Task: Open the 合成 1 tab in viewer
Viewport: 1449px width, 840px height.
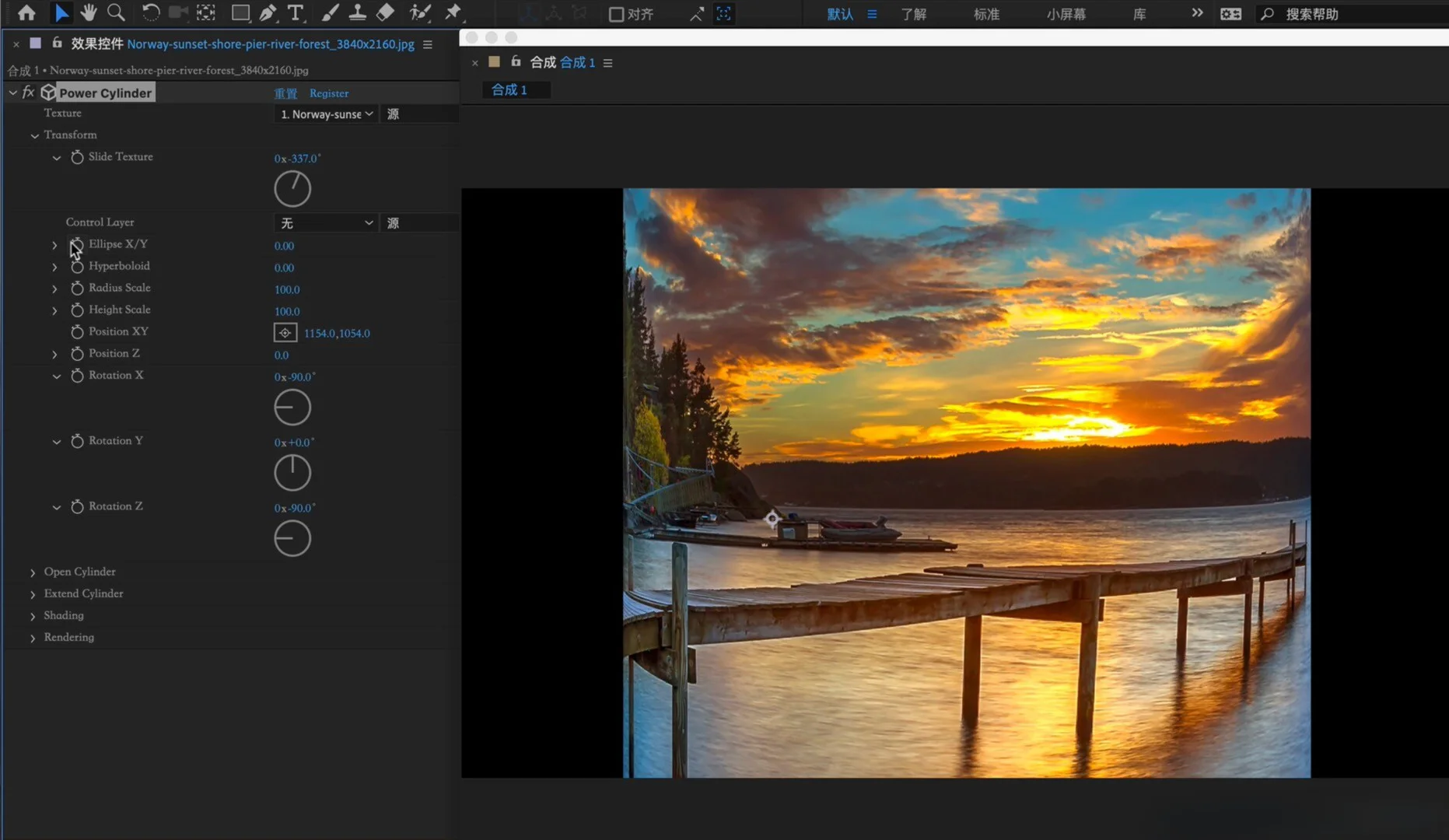Action: tap(509, 90)
